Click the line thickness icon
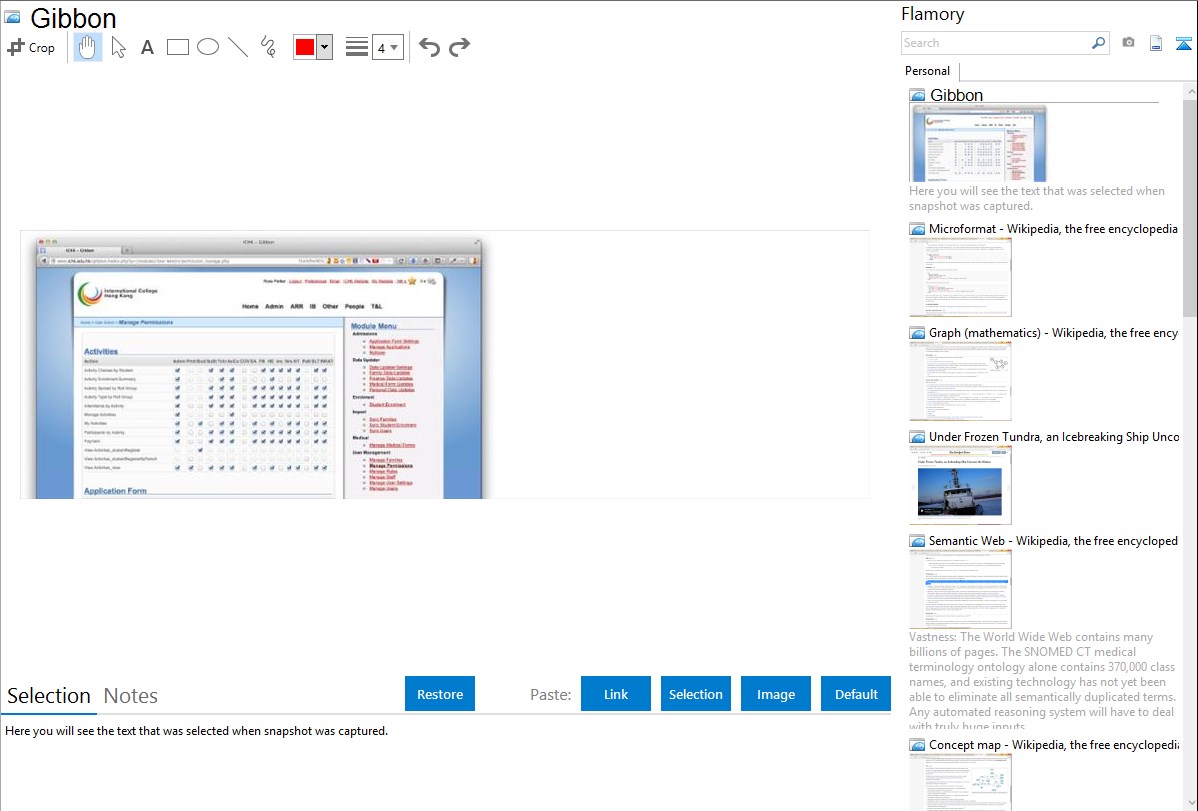 pos(357,47)
